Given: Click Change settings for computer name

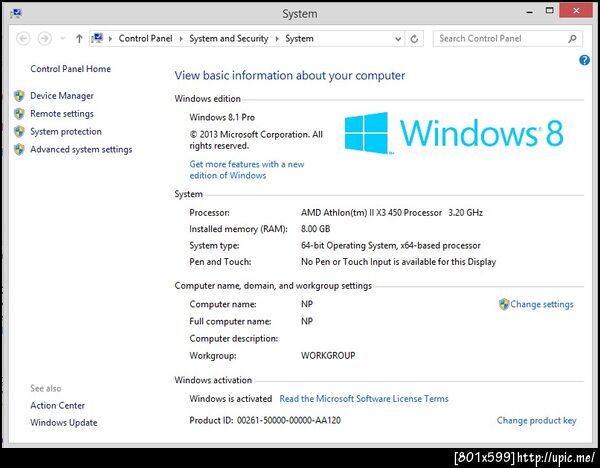Looking at the screenshot, I should (542, 305).
